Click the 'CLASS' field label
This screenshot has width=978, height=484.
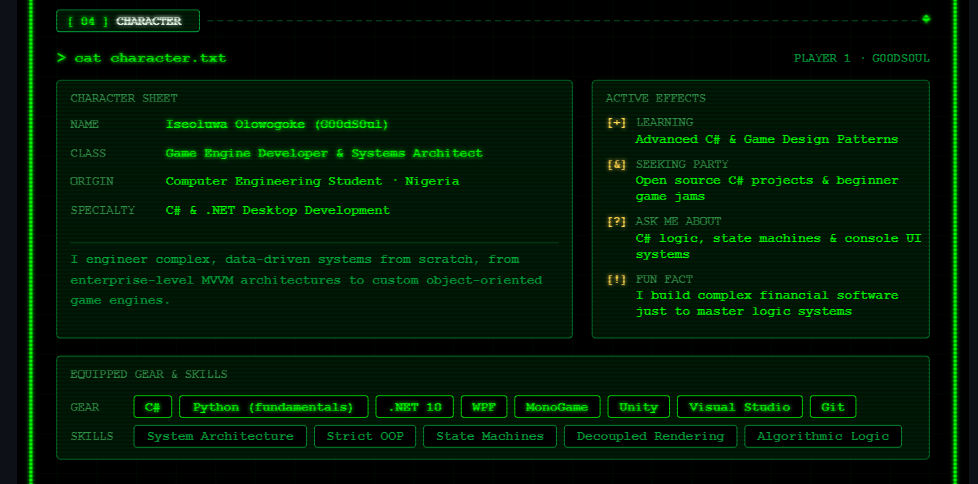[88, 153]
